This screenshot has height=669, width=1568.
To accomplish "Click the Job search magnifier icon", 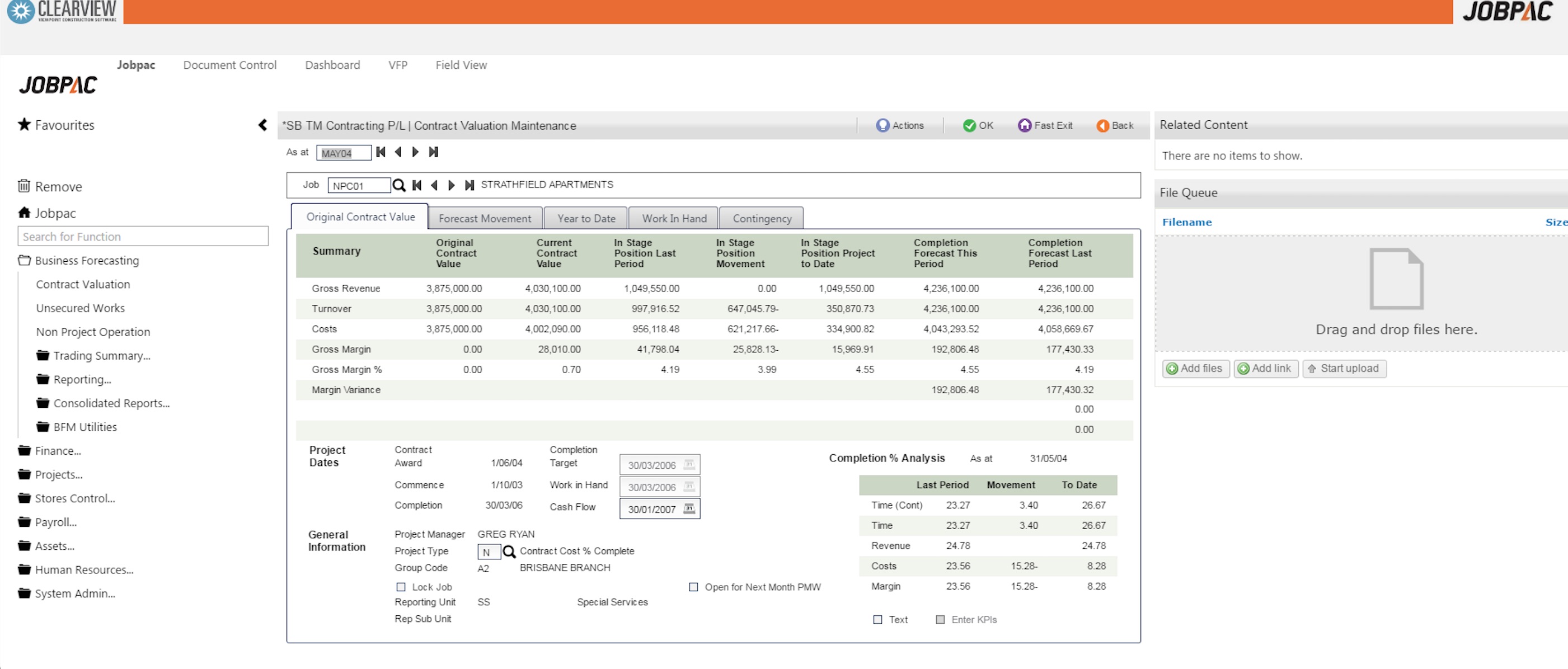I will tap(398, 186).
